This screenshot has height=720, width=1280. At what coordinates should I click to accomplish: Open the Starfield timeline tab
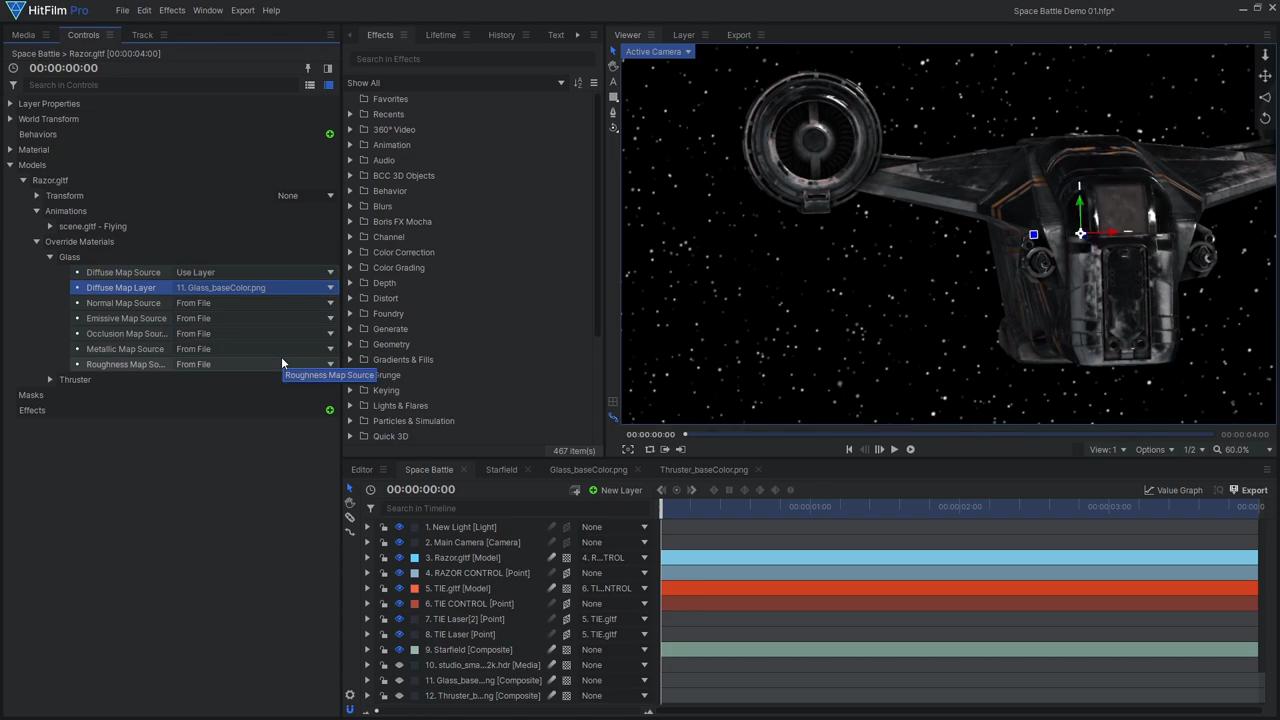[502, 470]
